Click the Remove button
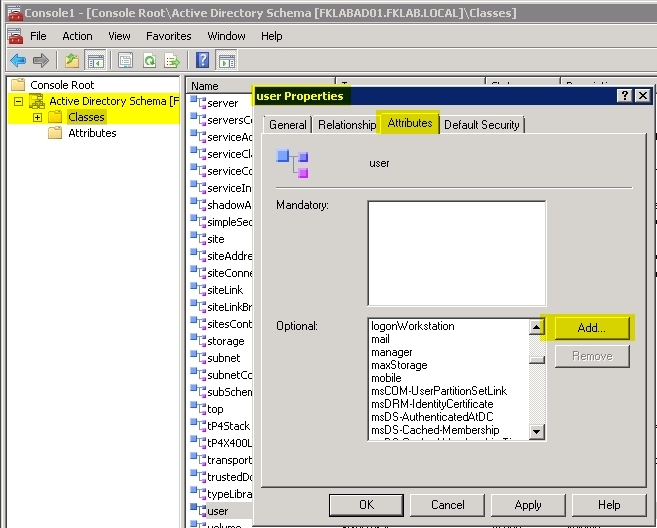Image resolution: width=657 pixels, height=528 pixels. [592, 356]
